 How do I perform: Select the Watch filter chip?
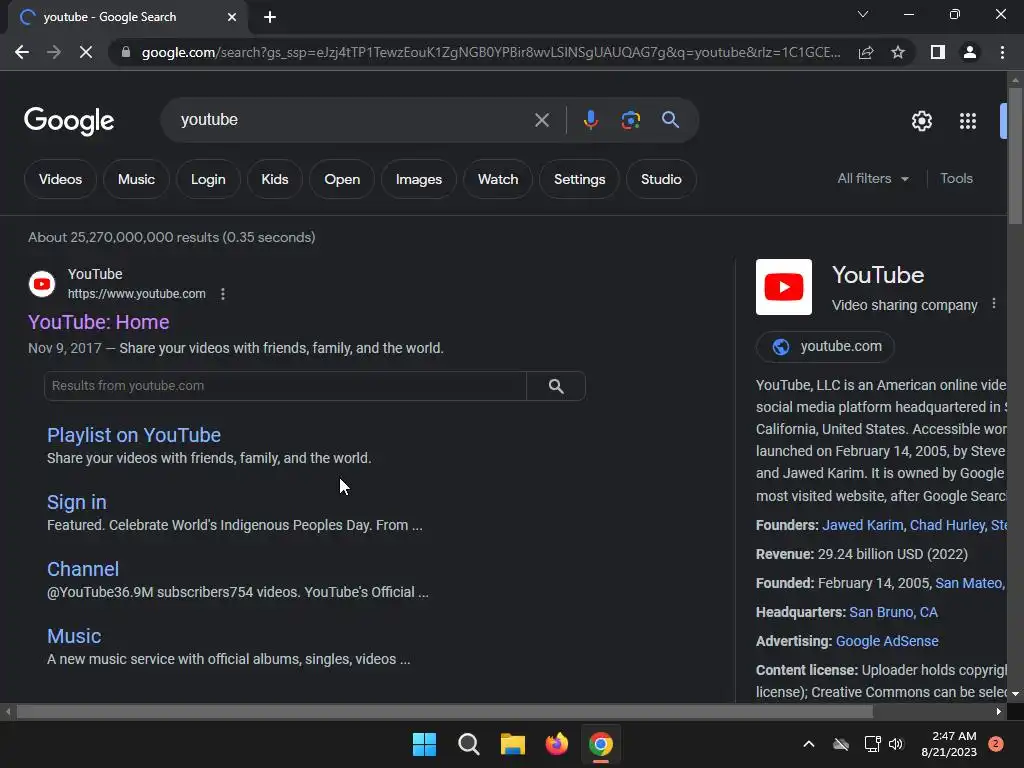pos(498,179)
